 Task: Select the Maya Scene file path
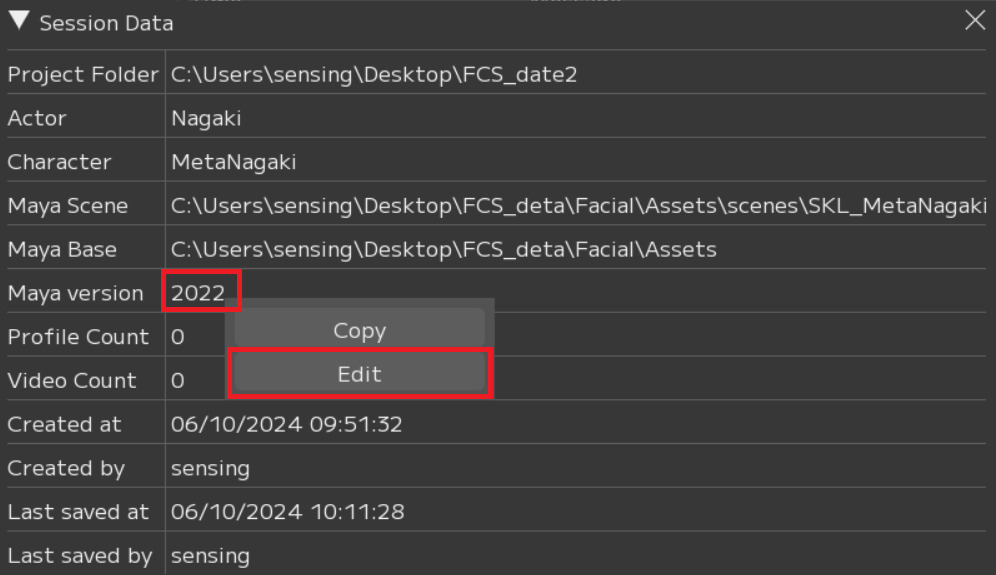(x=578, y=206)
